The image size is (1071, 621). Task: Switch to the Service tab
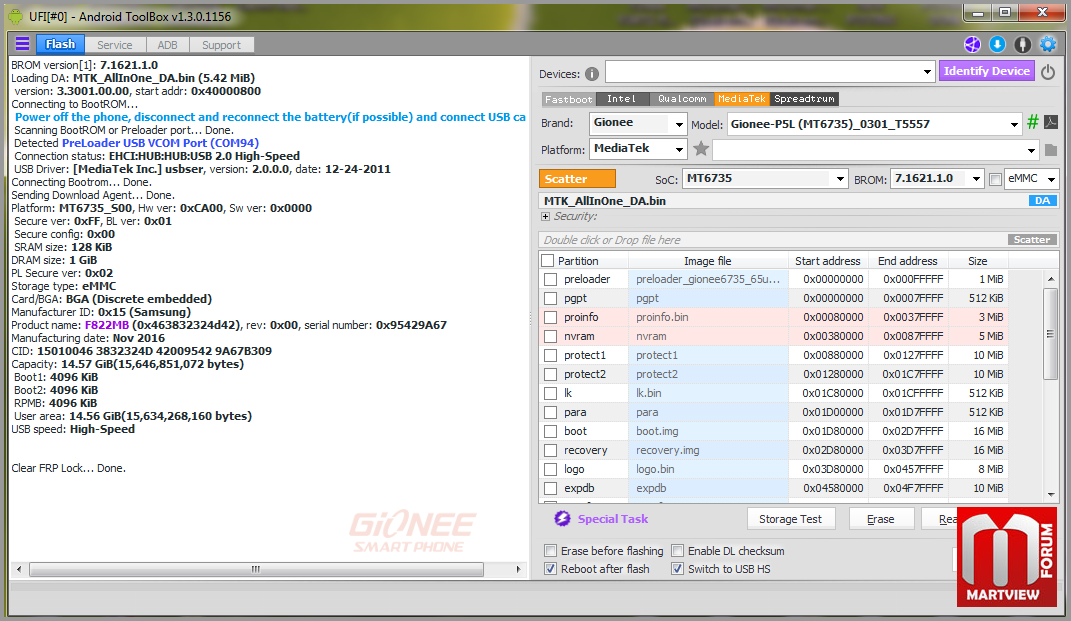coord(114,45)
